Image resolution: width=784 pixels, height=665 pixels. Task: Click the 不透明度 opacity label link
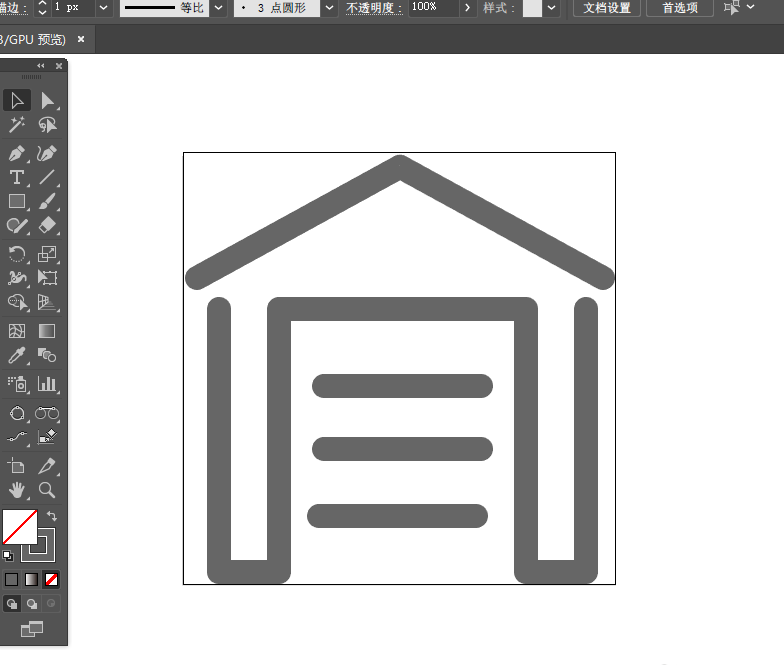pos(374,8)
